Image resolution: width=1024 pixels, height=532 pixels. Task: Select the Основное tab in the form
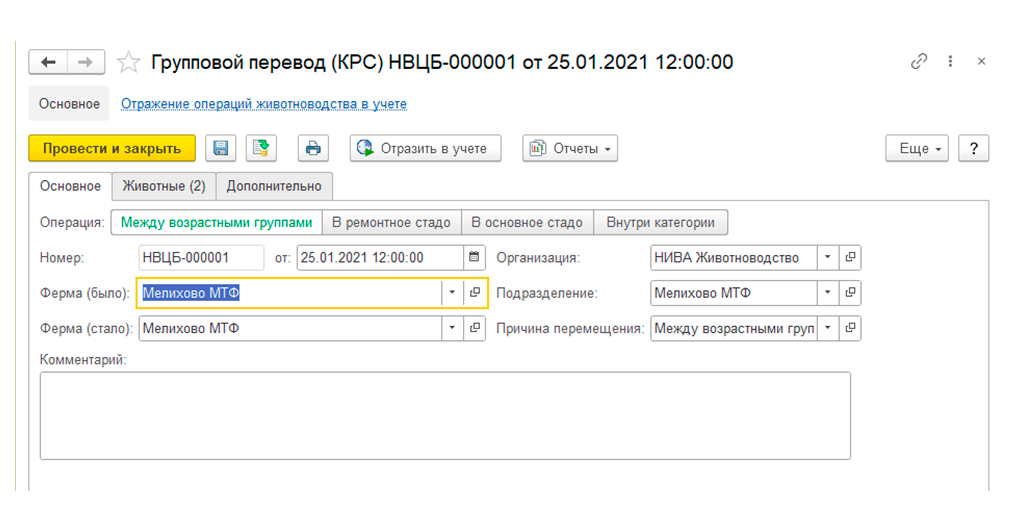(71, 186)
